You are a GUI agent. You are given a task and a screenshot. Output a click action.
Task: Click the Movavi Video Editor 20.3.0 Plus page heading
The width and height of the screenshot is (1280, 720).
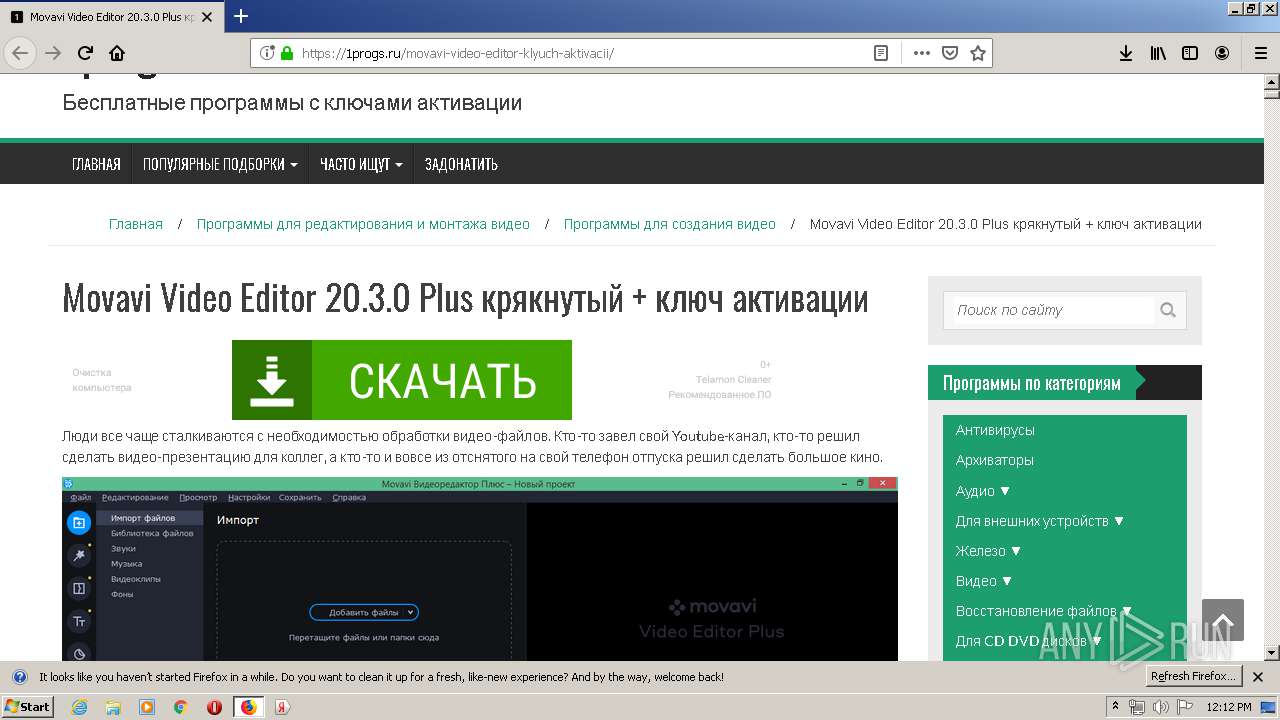click(465, 298)
